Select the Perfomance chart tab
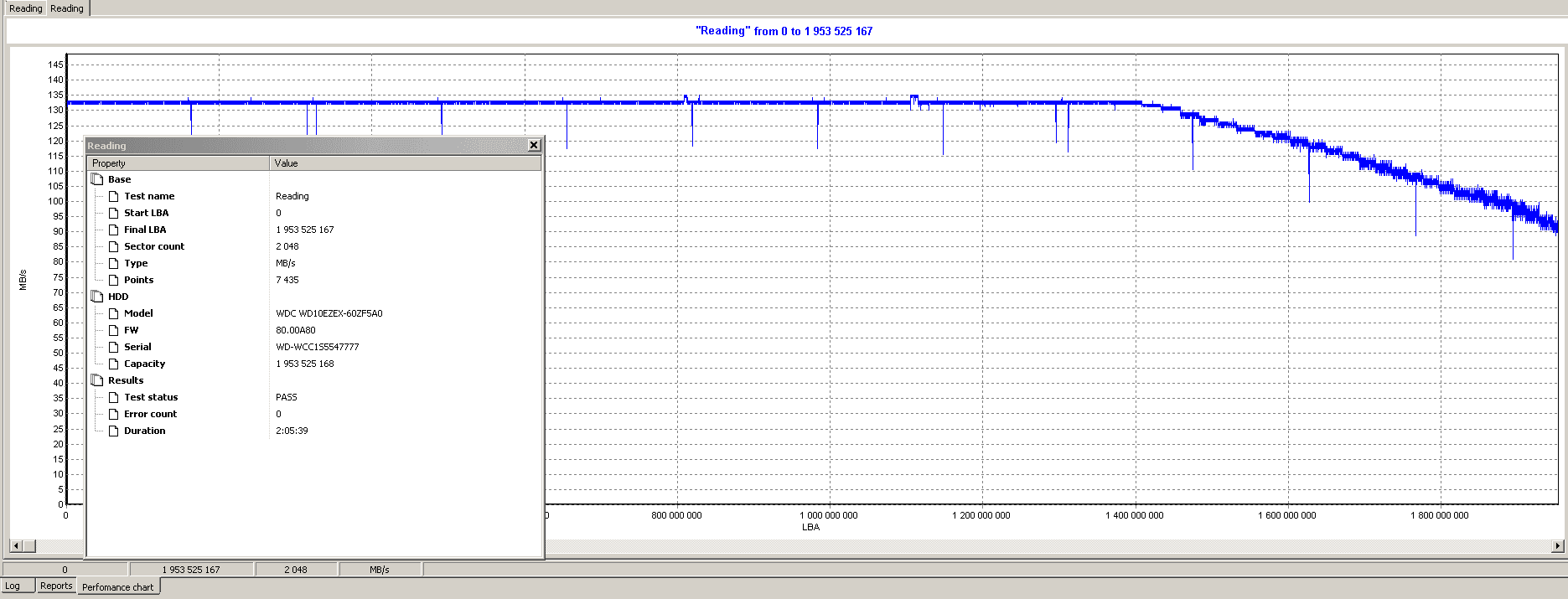The height and width of the screenshot is (599, 1568). (118, 586)
